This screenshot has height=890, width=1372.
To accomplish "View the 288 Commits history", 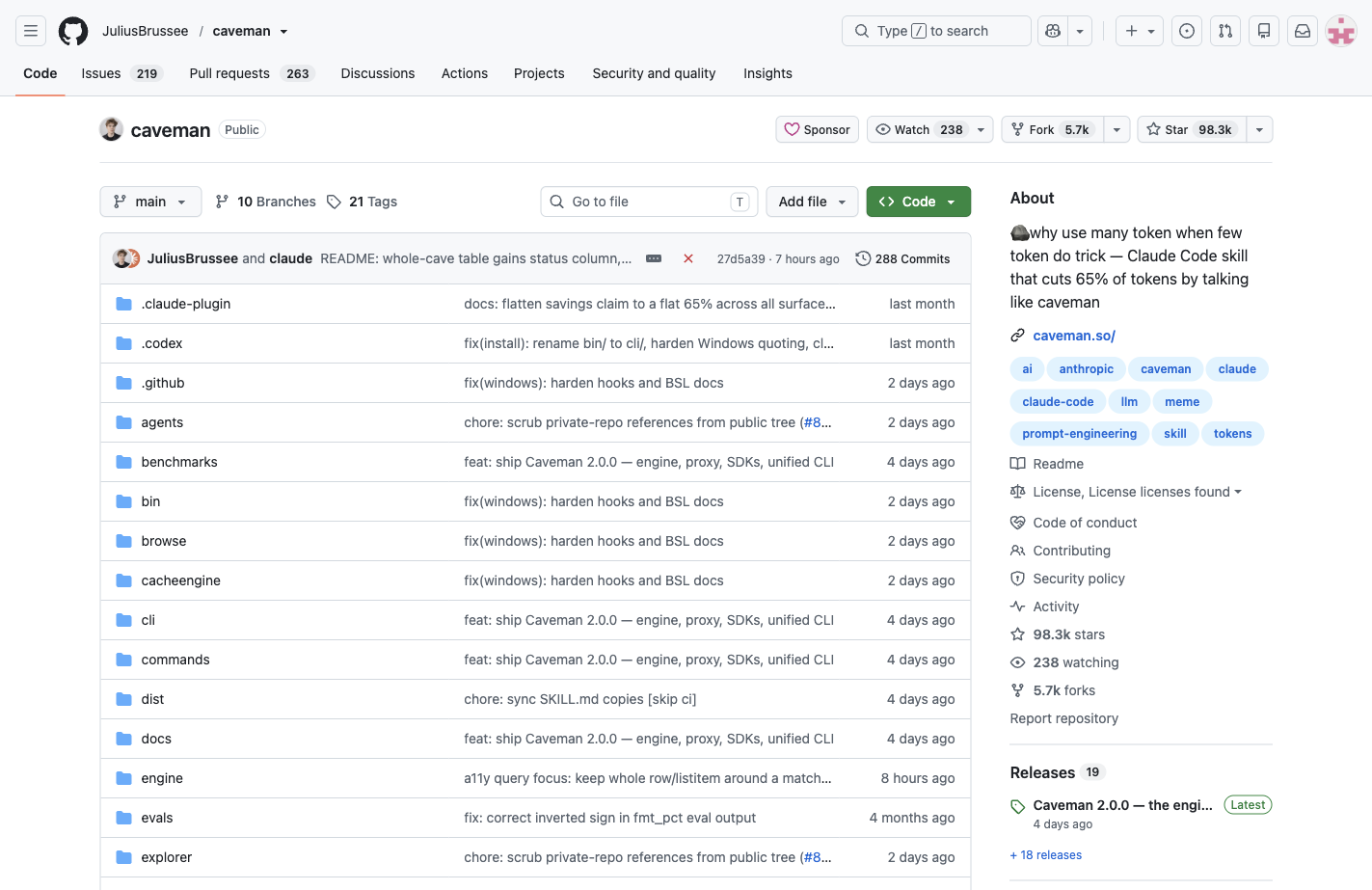I will [902, 258].
